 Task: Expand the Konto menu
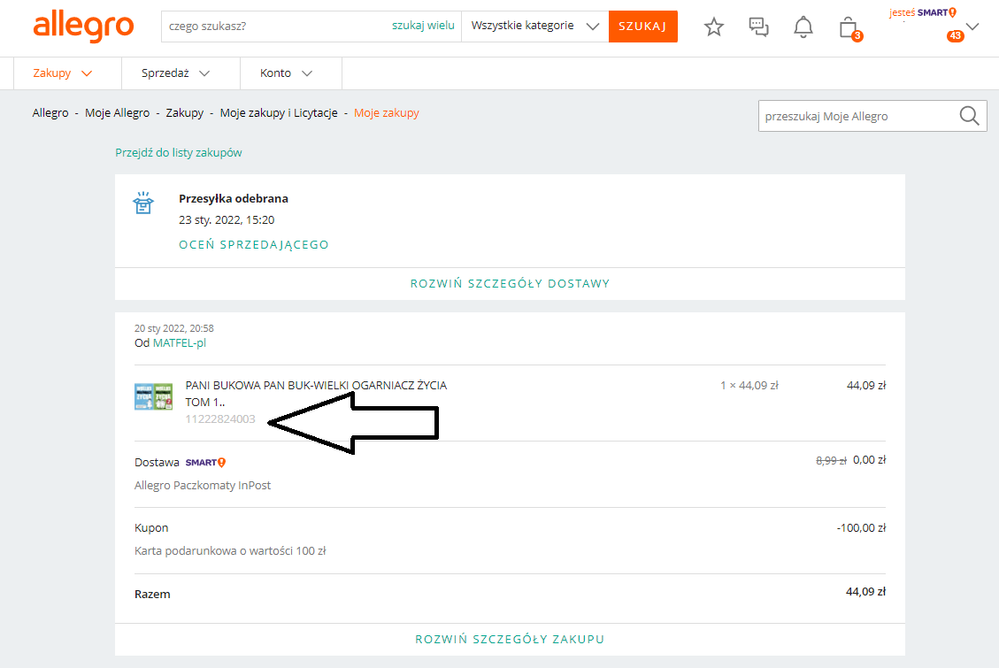286,73
